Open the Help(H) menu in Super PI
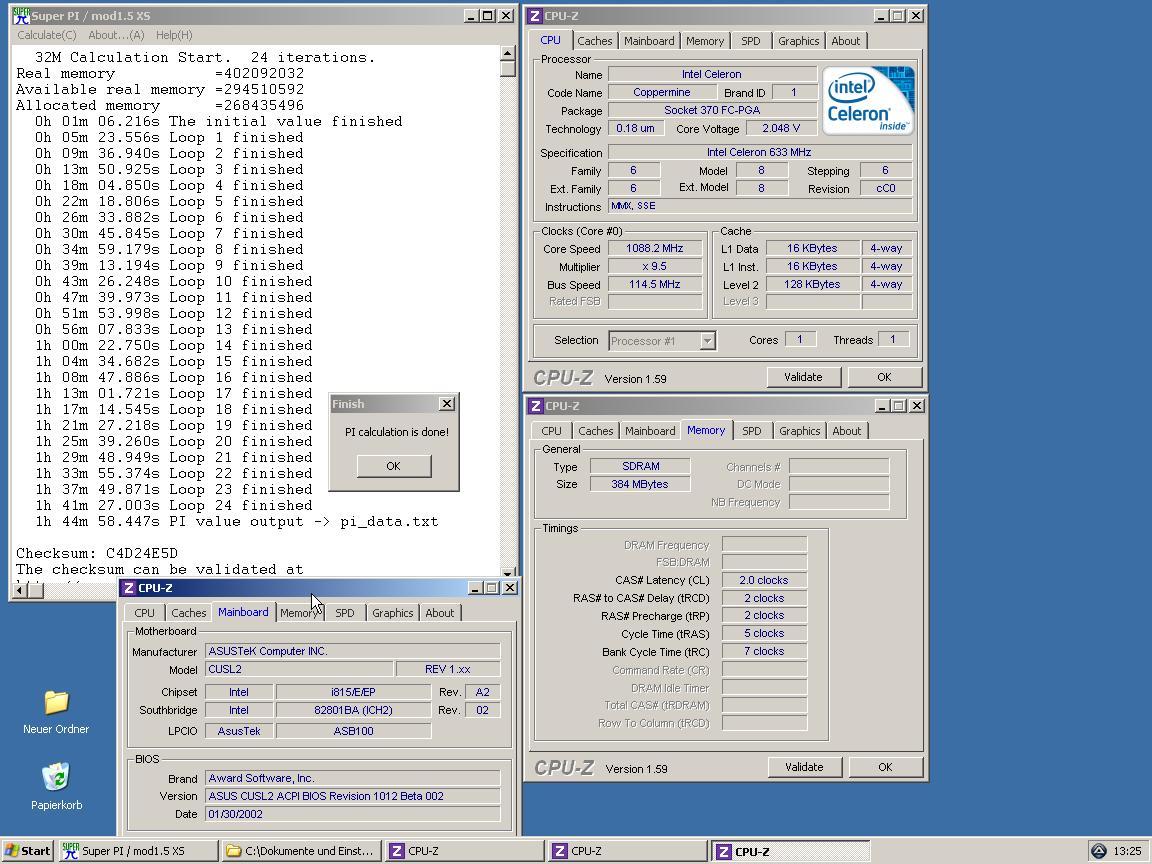1152x864 pixels. [x=174, y=35]
